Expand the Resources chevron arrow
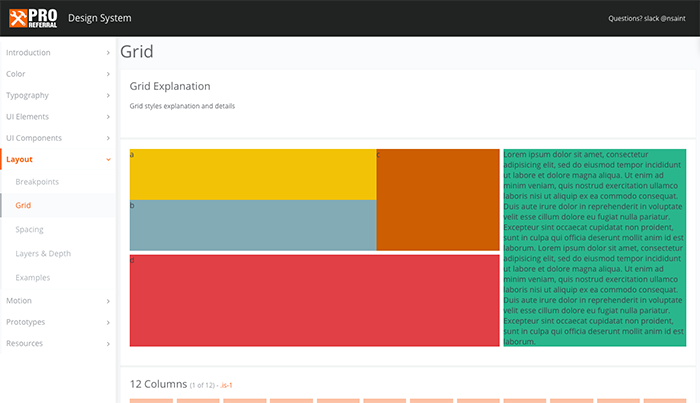 tap(108, 344)
